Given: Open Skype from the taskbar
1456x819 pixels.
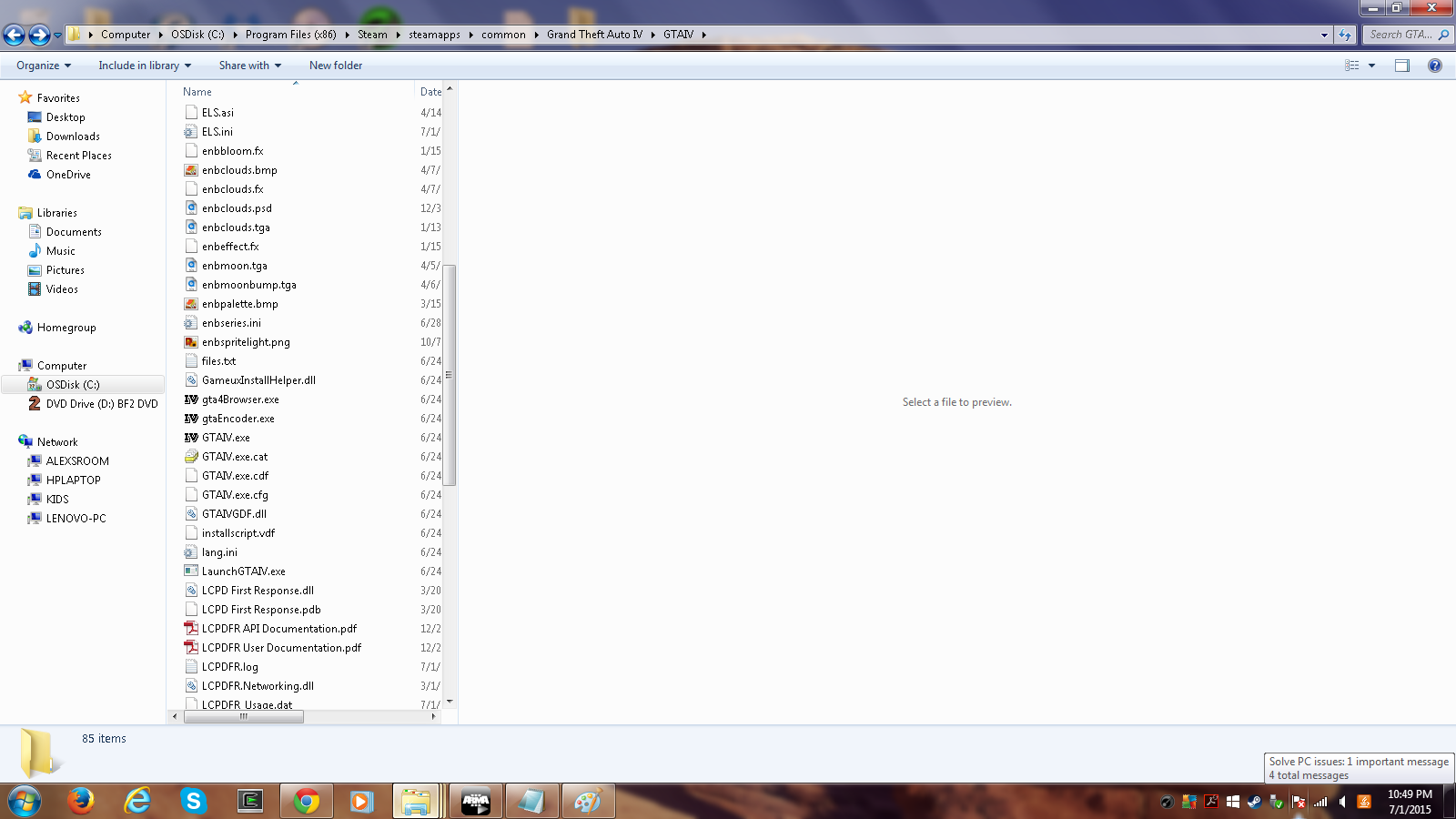Looking at the screenshot, I should pyautogui.click(x=194, y=802).
